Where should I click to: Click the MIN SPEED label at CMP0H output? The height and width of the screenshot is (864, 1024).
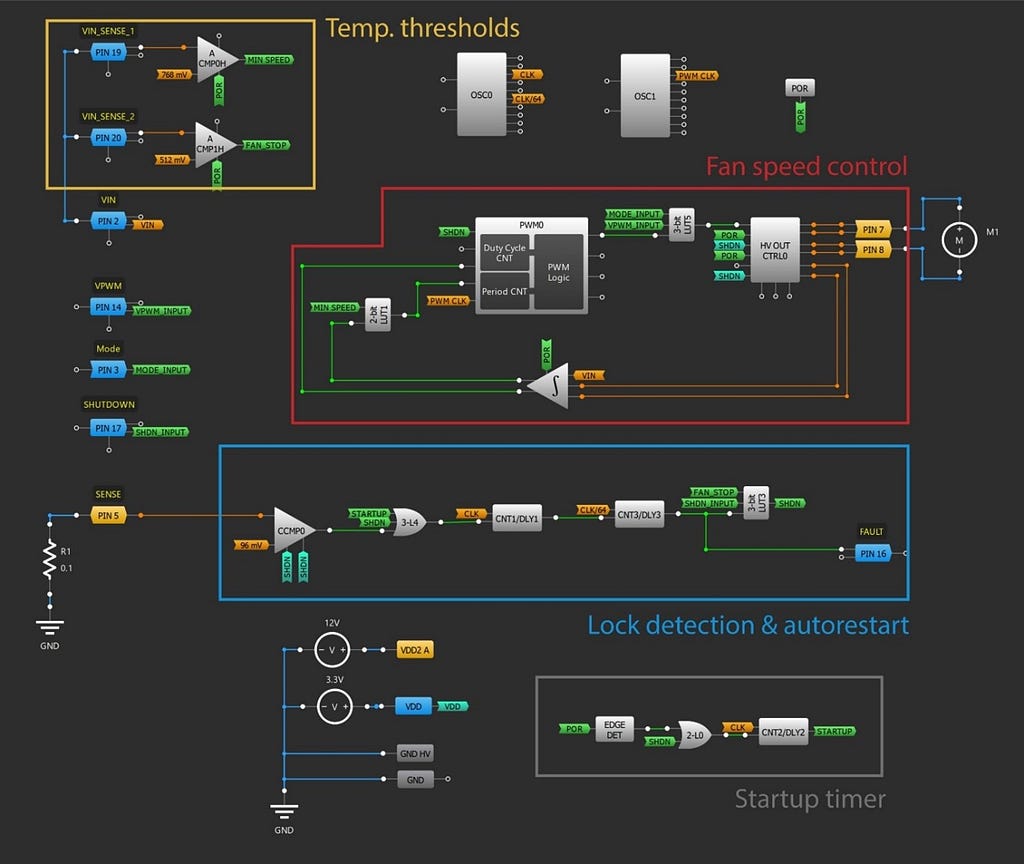click(269, 59)
